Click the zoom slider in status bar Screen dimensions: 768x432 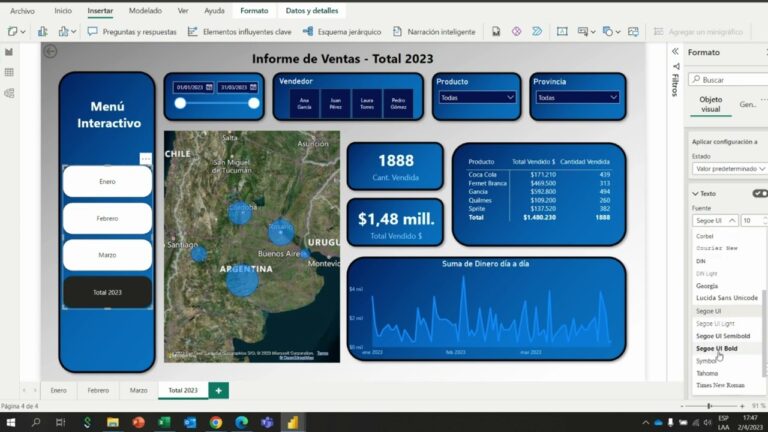tap(709, 406)
